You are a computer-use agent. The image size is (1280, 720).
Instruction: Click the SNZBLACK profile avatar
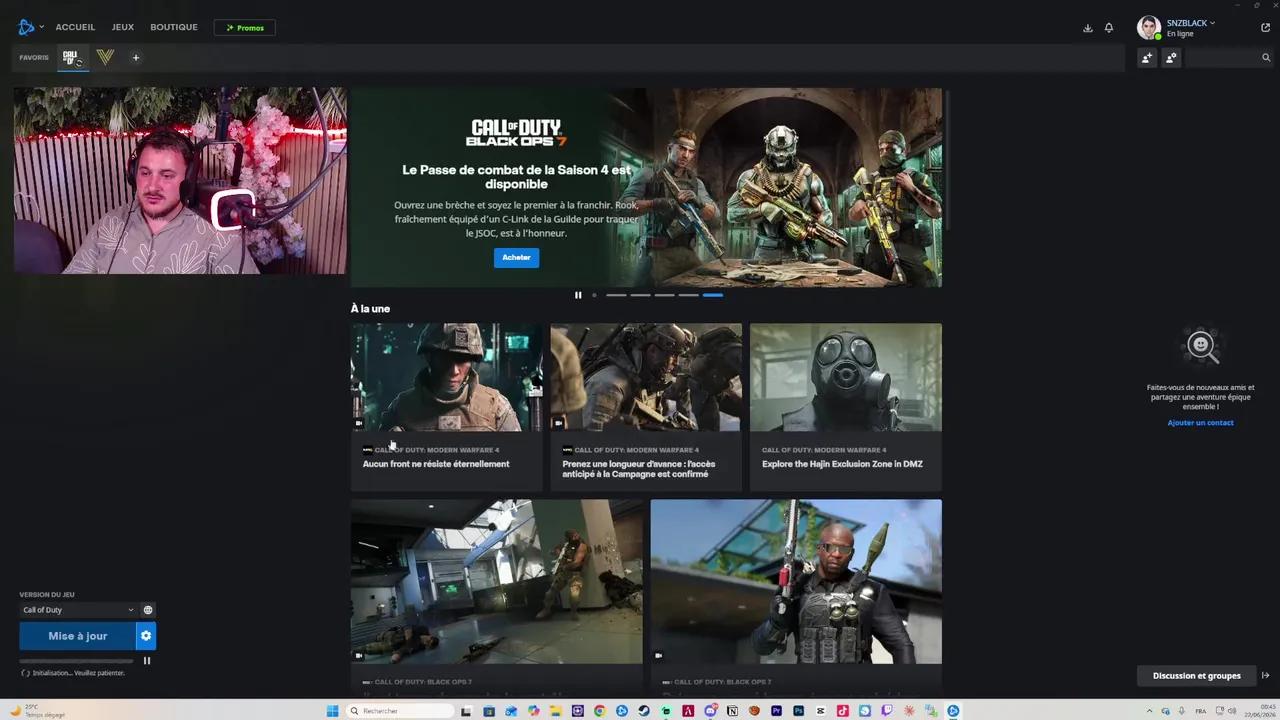(1149, 28)
